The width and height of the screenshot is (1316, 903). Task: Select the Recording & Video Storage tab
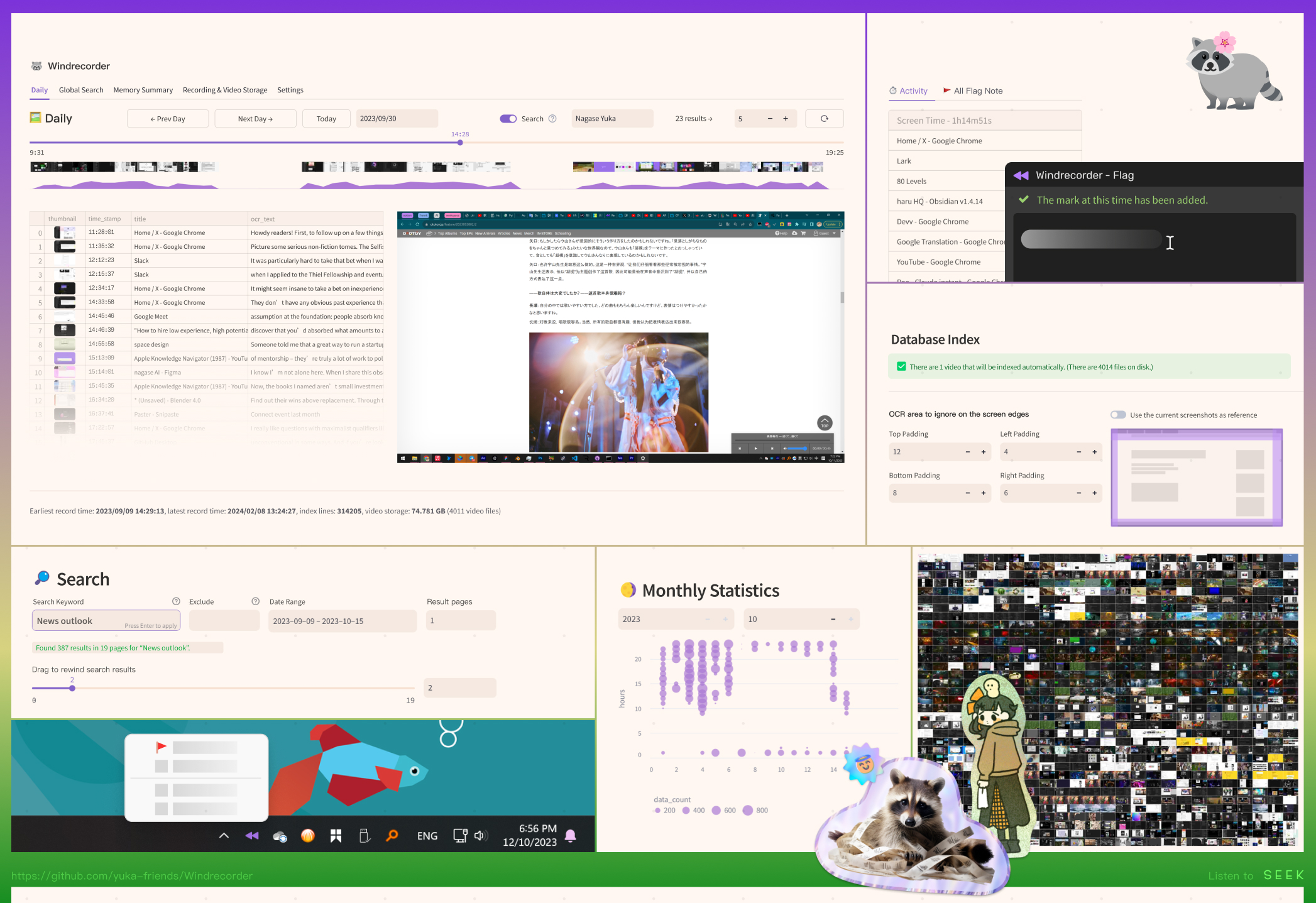coord(223,90)
